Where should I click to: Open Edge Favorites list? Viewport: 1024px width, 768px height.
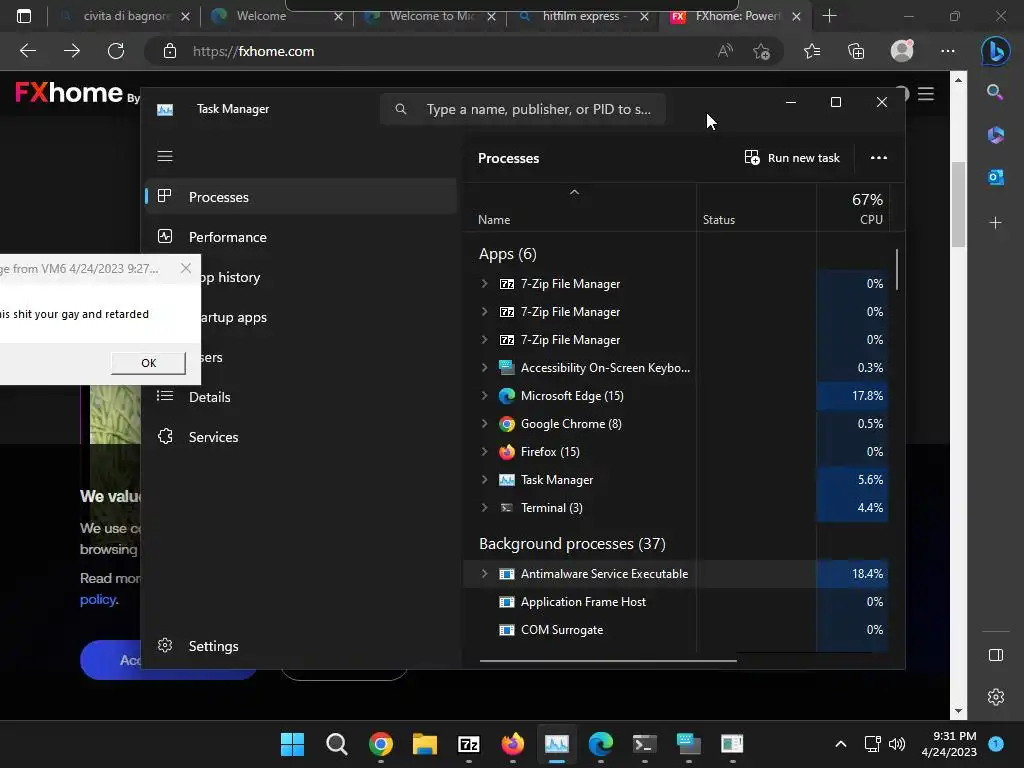coord(812,51)
